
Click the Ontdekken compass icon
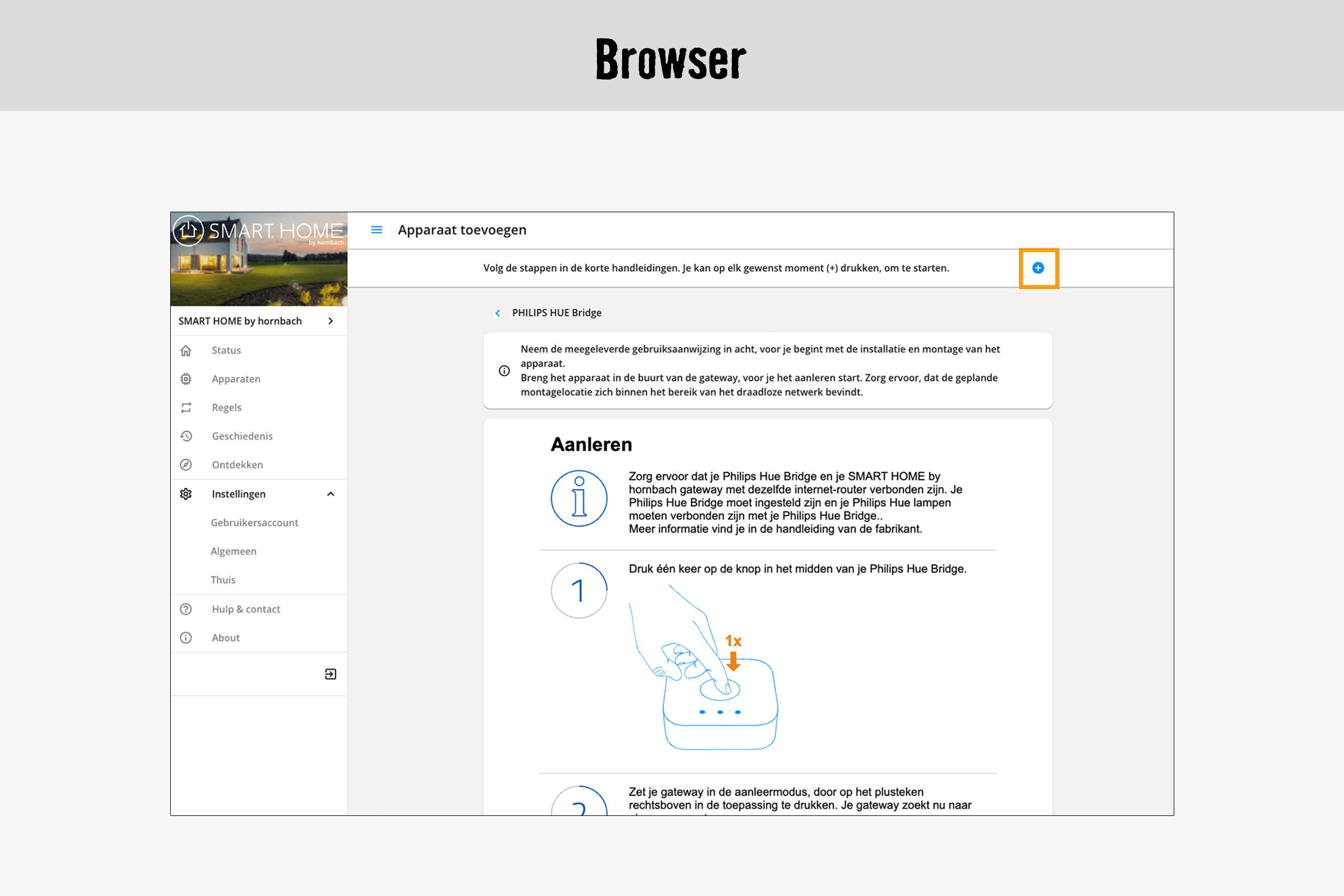(186, 465)
